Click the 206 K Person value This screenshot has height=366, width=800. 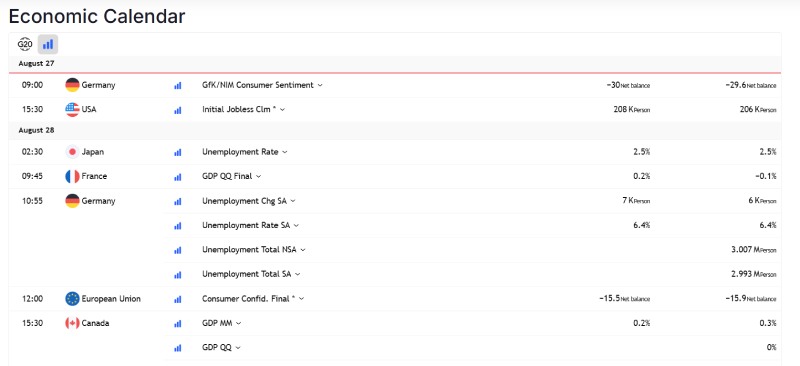tap(758, 109)
